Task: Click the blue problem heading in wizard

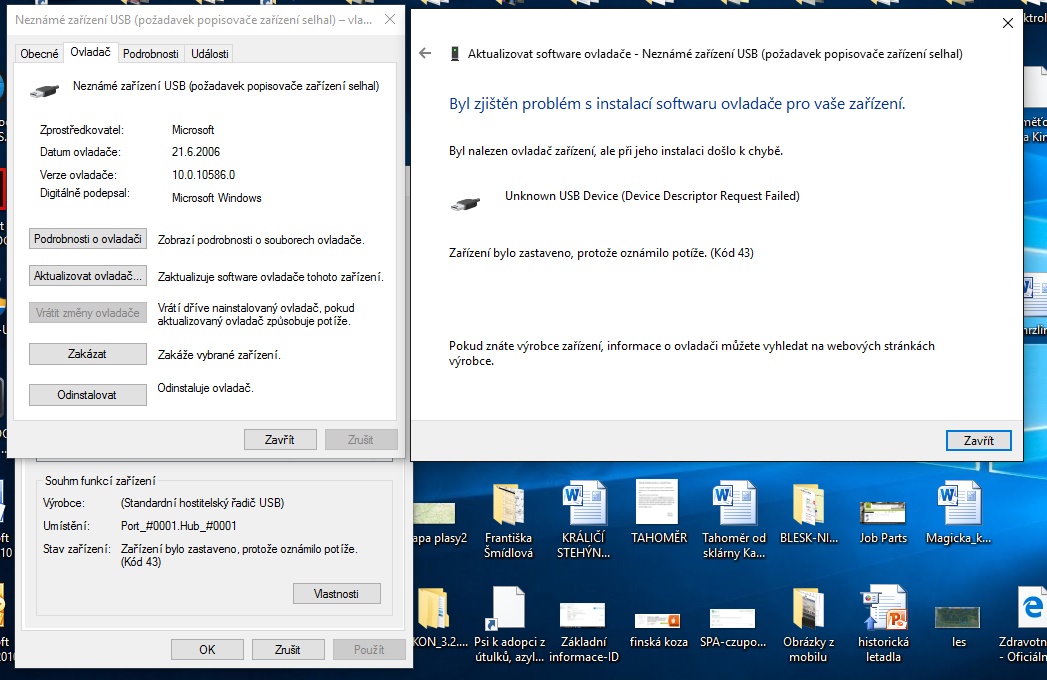Action: [x=677, y=104]
